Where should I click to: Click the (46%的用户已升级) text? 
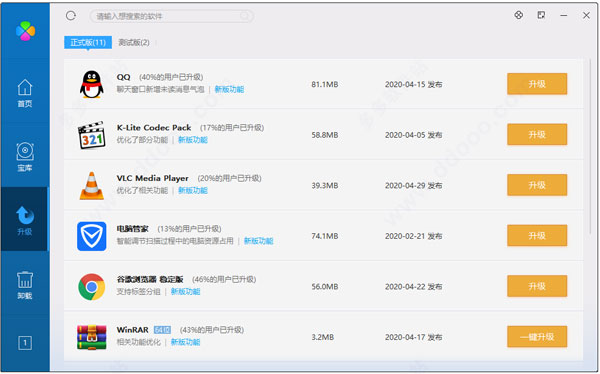pyautogui.click(x=224, y=279)
